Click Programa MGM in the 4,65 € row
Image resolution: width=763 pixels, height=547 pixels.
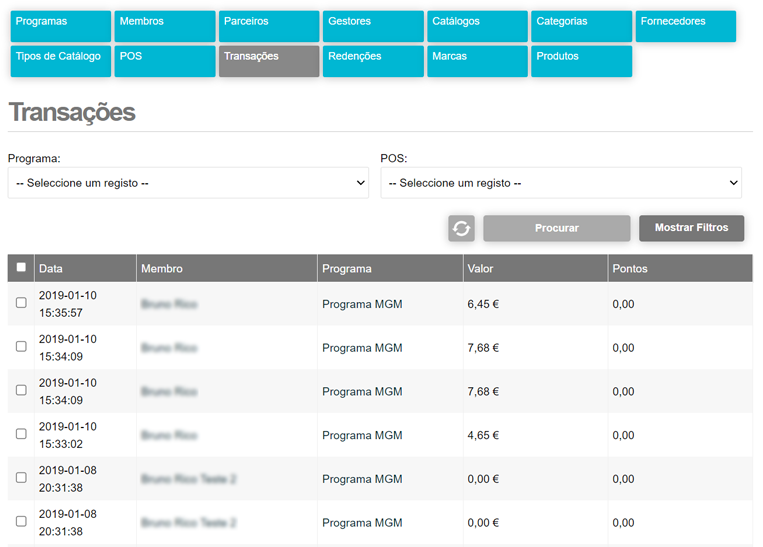(x=362, y=435)
